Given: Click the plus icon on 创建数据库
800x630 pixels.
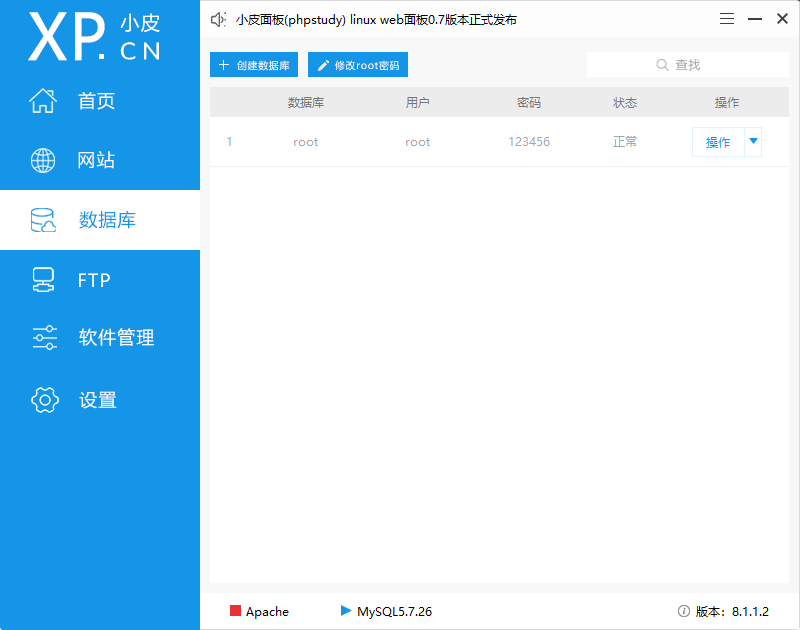Looking at the screenshot, I should 223,65.
